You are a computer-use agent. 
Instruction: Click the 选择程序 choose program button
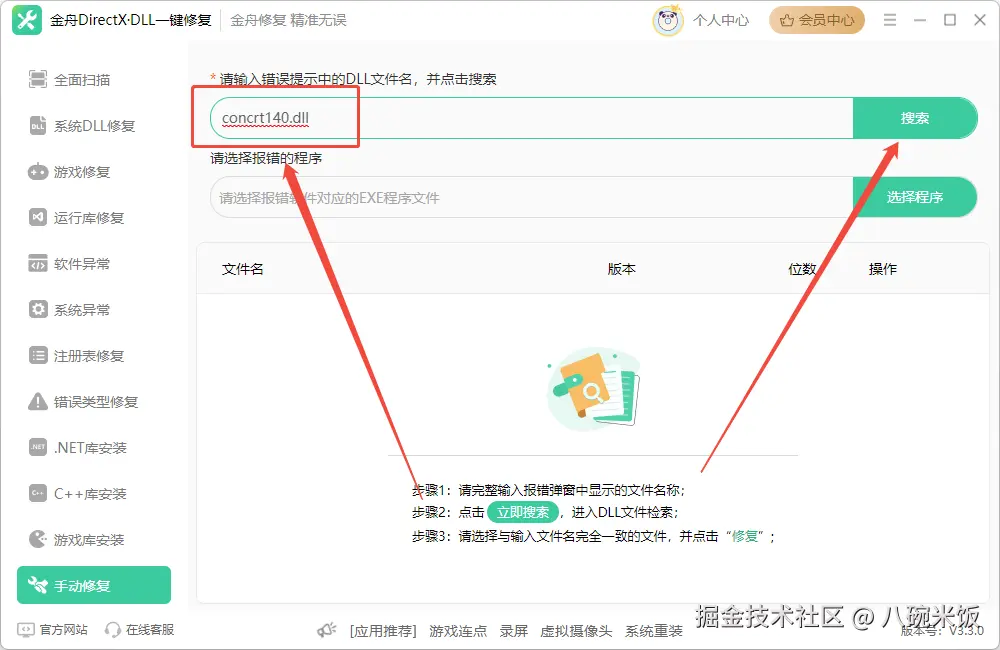tap(915, 197)
